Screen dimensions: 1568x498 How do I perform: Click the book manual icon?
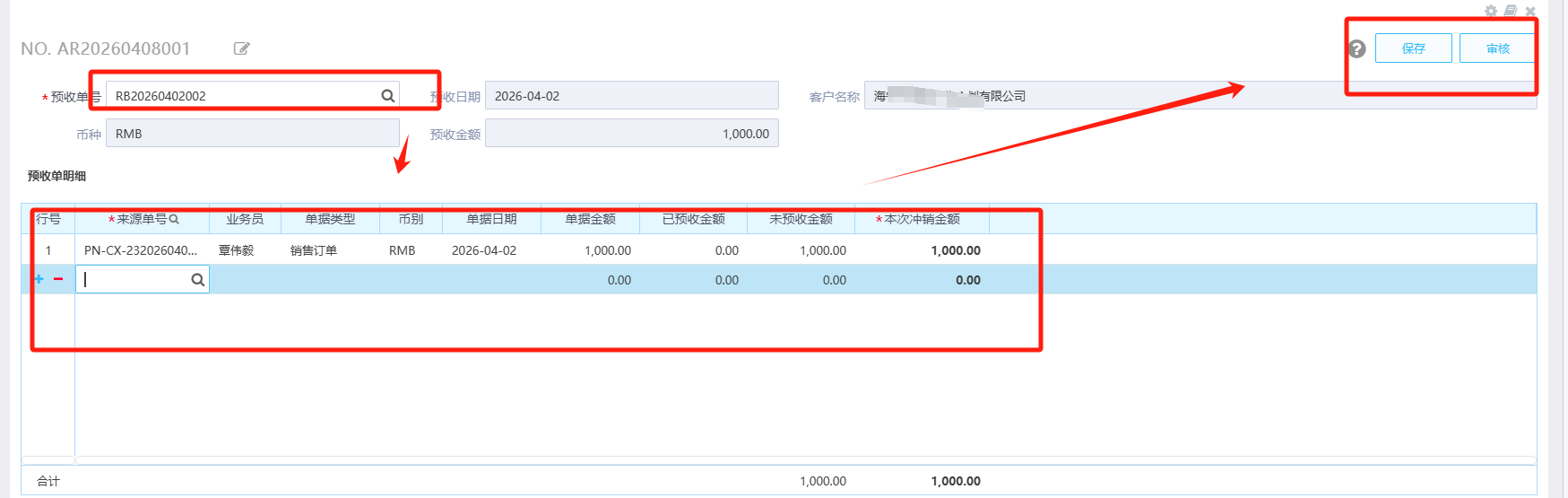point(1511,11)
